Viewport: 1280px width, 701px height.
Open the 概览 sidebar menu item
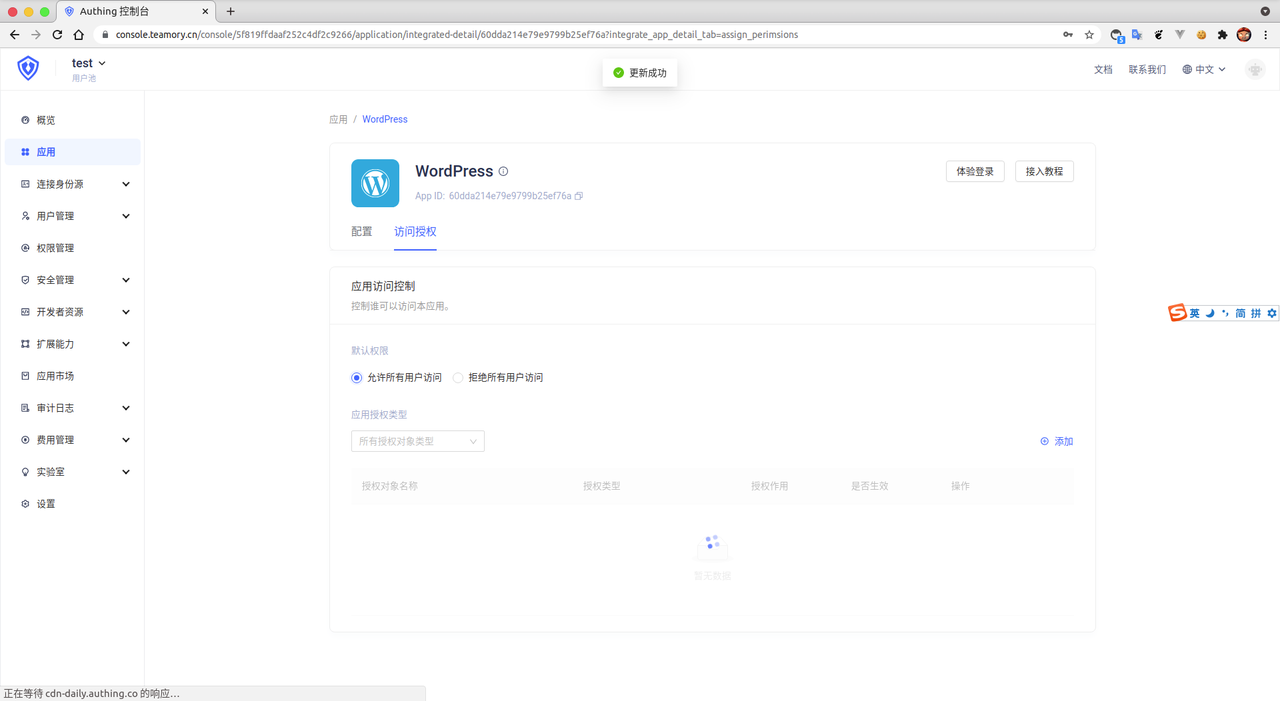tap(72, 120)
